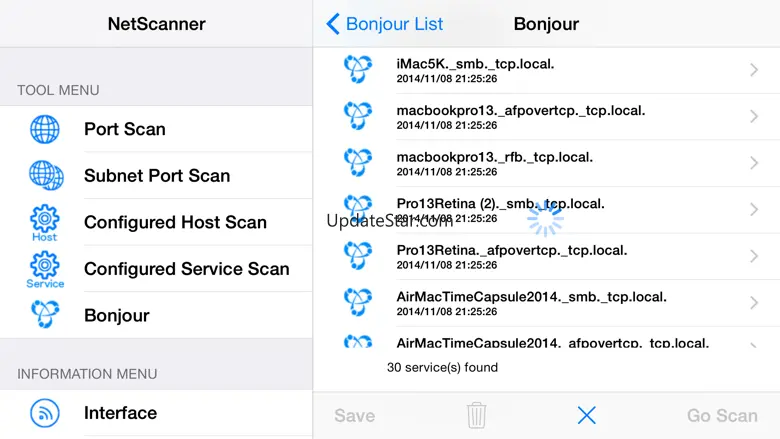
Task: Click the 30 service(s) found status
Action: click(442, 367)
